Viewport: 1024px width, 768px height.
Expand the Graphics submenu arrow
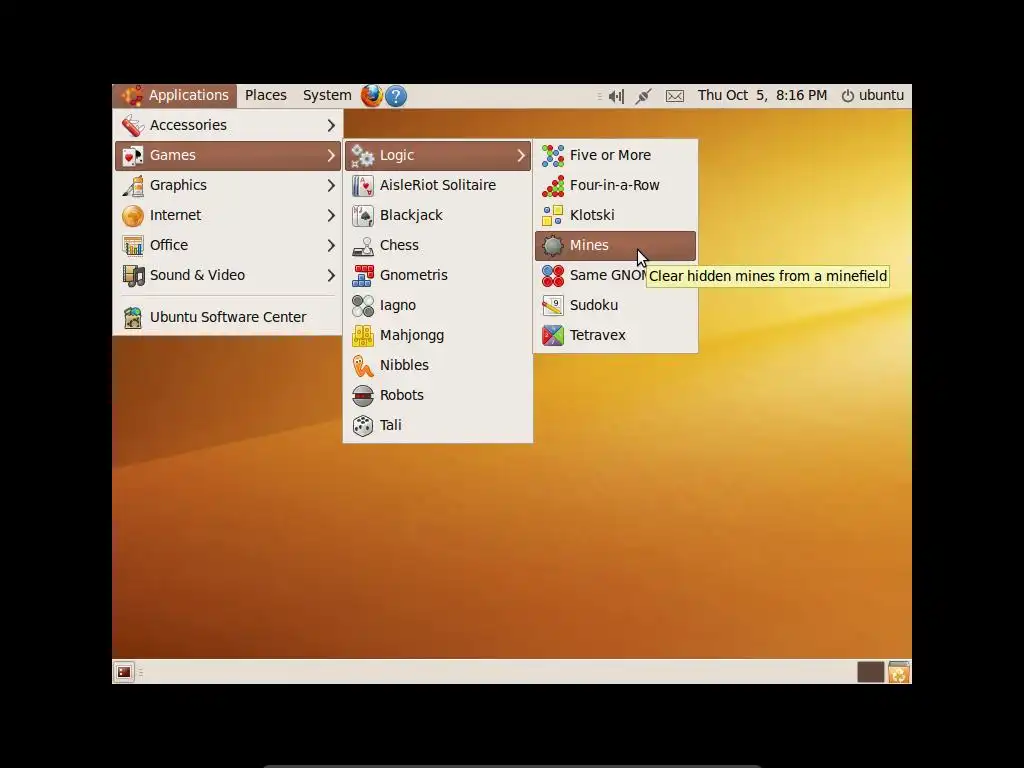(x=331, y=185)
